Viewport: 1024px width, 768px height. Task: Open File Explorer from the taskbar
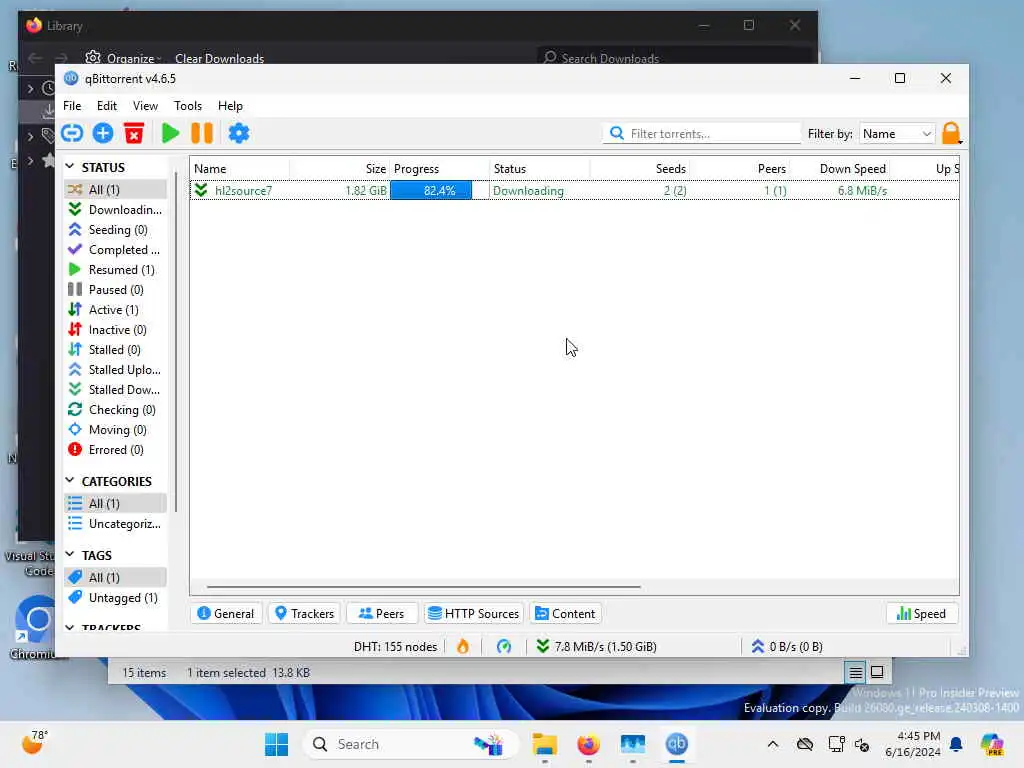click(x=545, y=744)
